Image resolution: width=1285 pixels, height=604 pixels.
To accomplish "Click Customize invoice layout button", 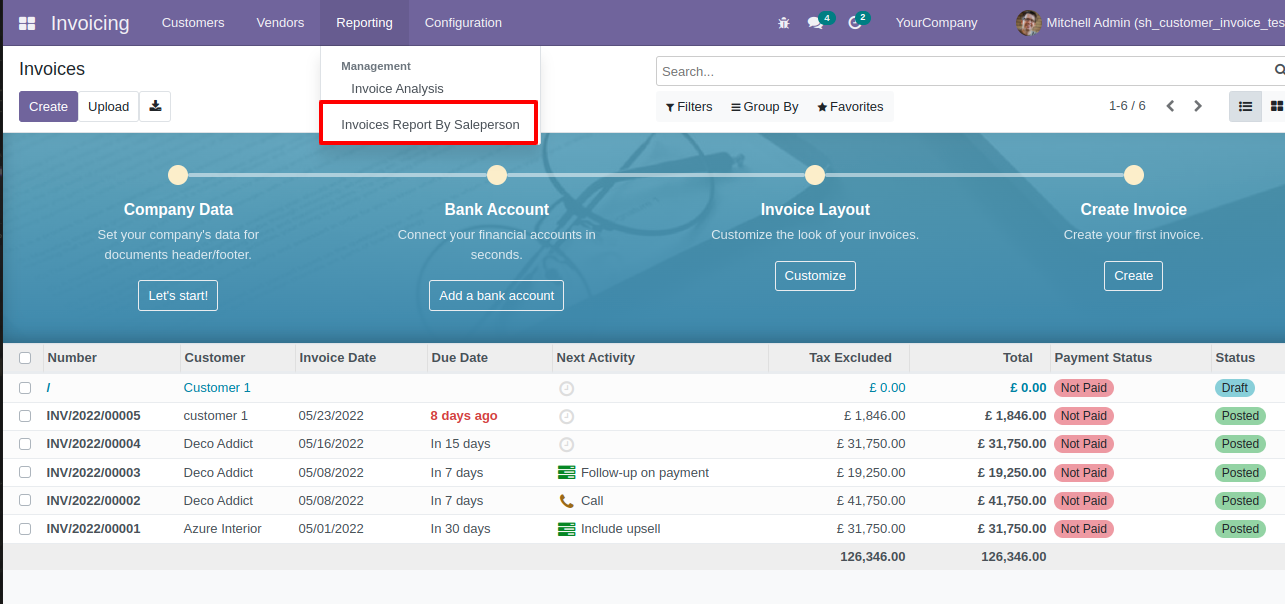I will [815, 276].
